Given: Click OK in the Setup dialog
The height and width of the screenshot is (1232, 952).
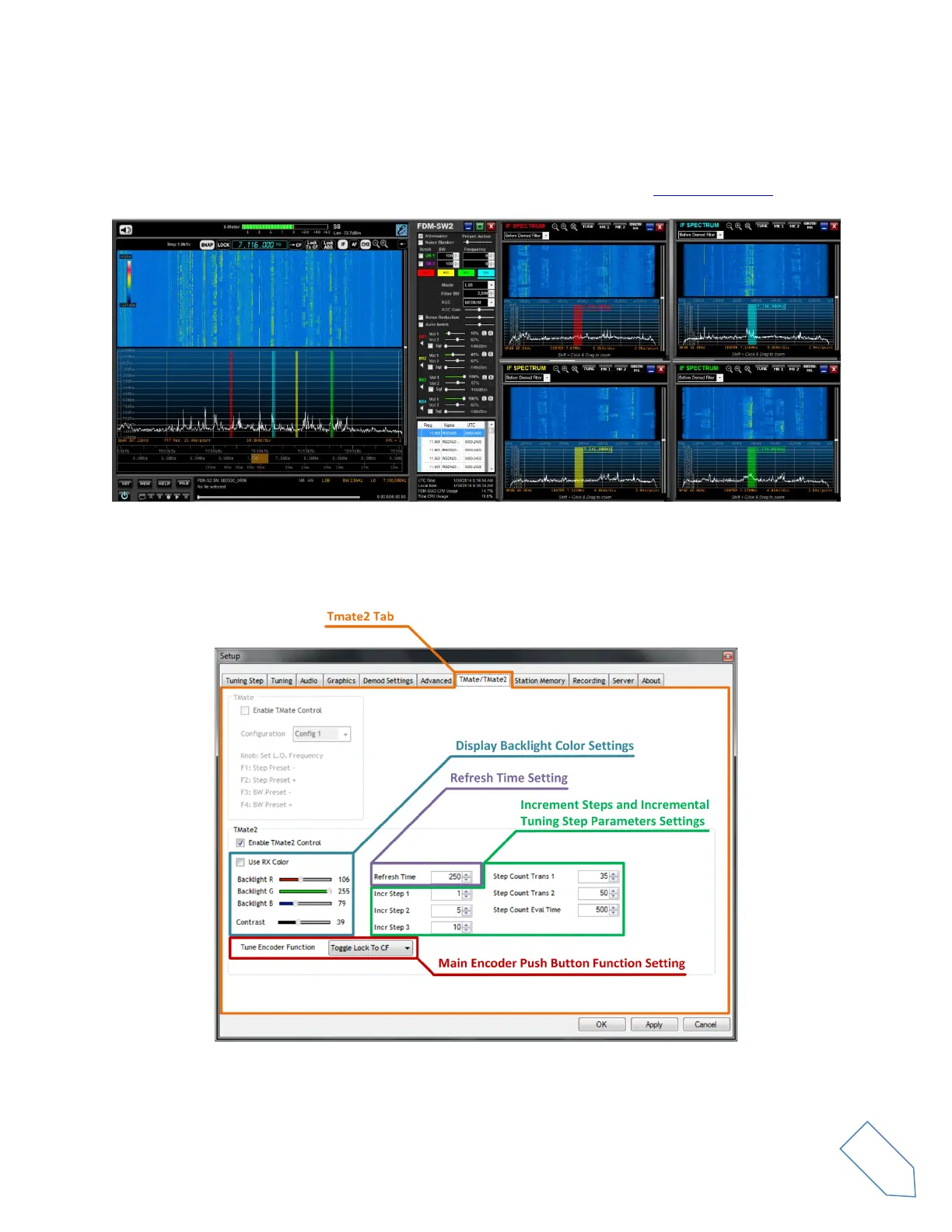Looking at the screenshot, I should [x=601, y=1024].
